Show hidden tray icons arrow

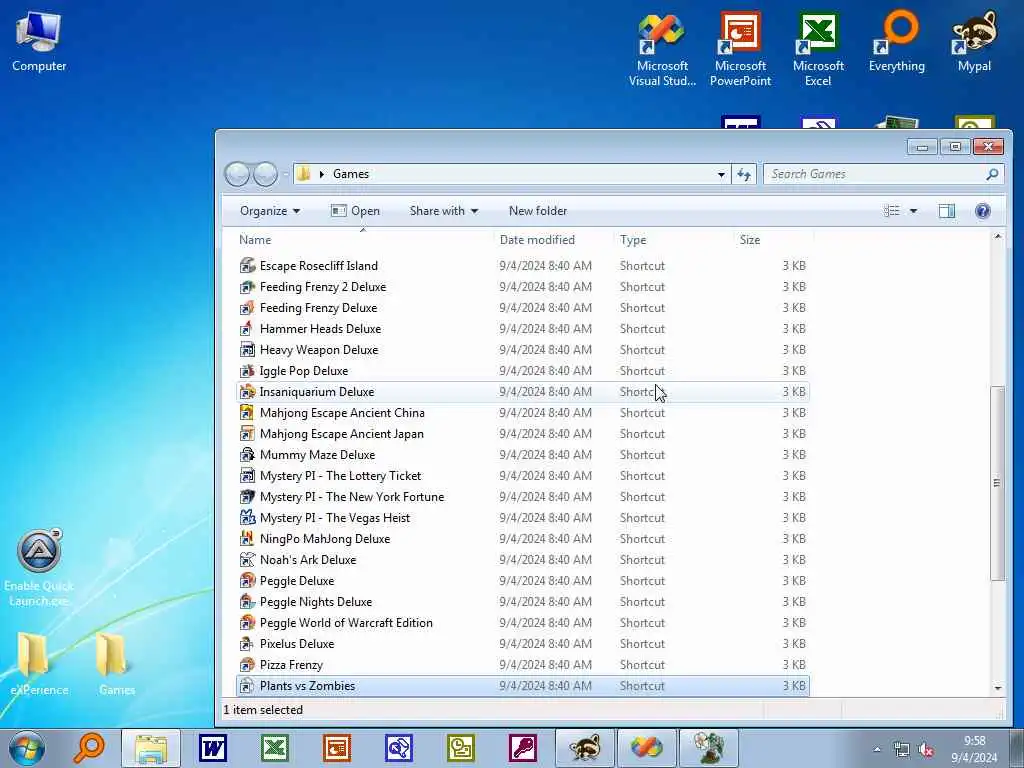pyautogui.click(x=877, y=750)
